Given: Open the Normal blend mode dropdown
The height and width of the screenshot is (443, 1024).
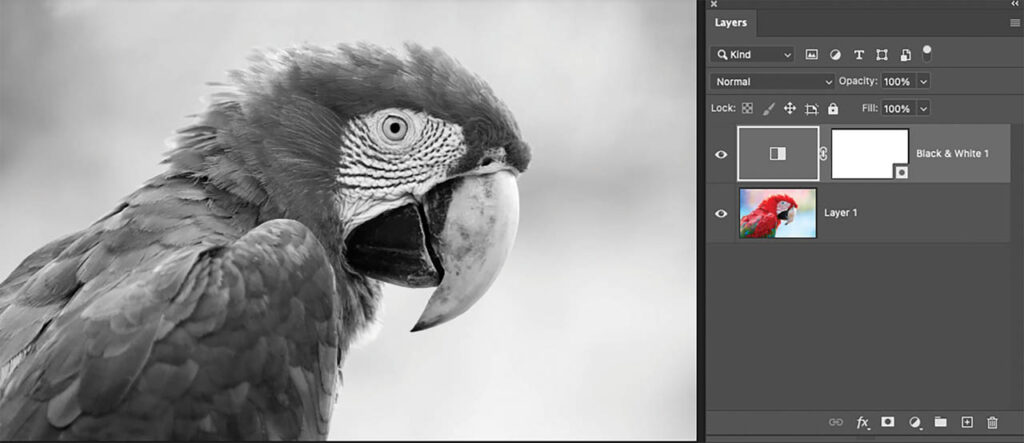Looking at the screenshot, I should (772, 81).
